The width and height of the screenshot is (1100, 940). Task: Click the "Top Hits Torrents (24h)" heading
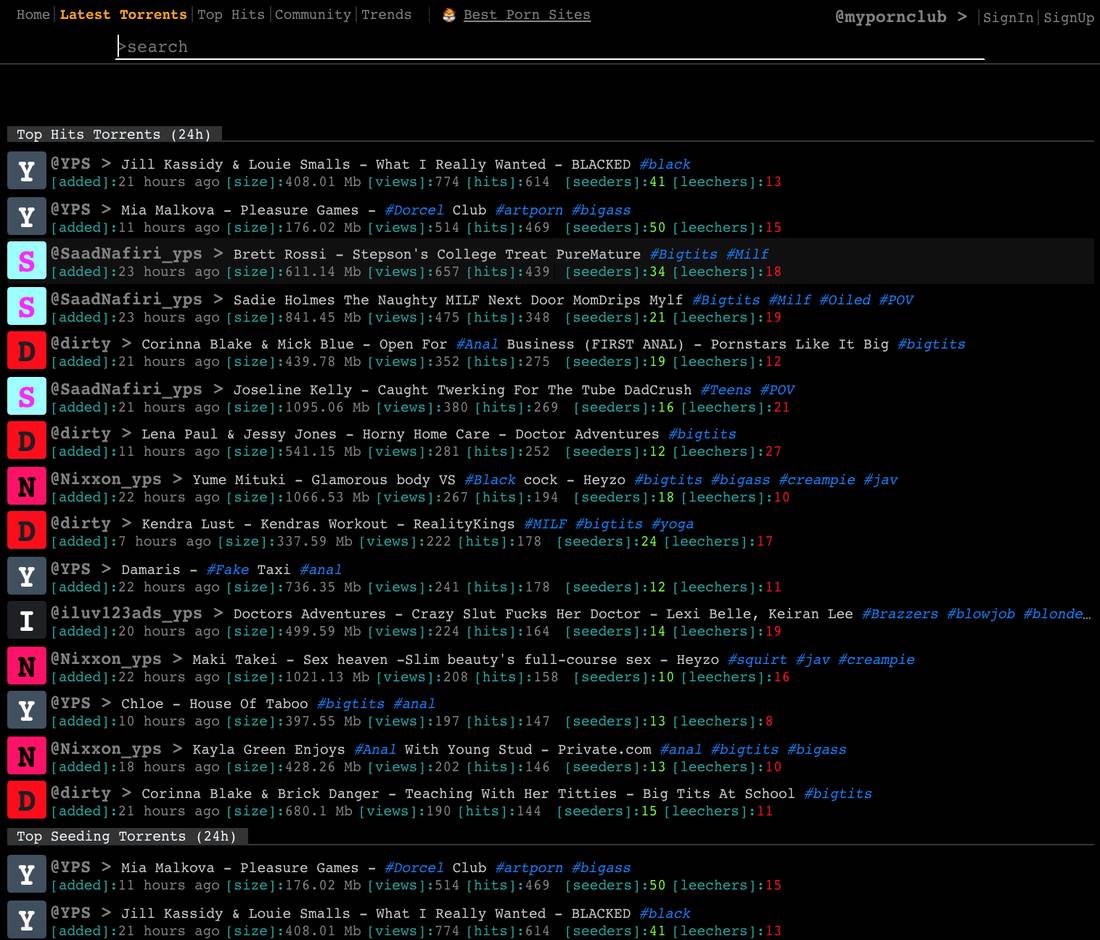114,134
